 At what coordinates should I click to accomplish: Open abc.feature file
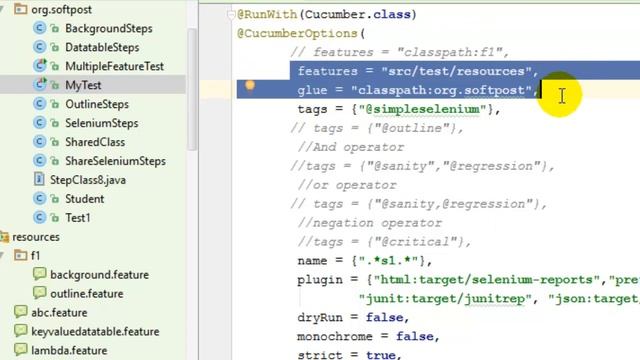coord(59,313)
